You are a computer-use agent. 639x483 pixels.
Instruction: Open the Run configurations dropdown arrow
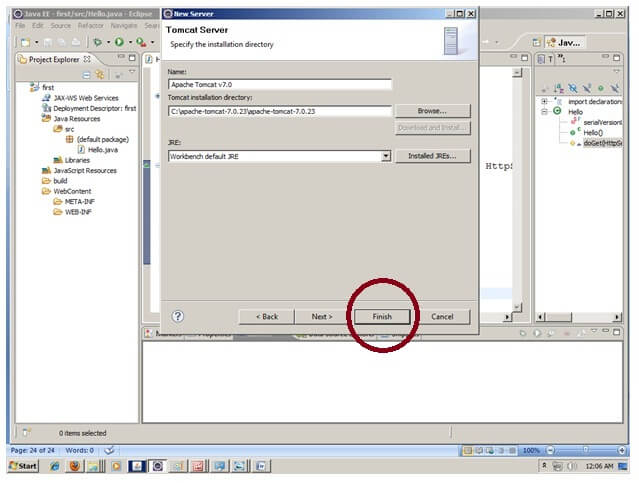pos(130,42)
